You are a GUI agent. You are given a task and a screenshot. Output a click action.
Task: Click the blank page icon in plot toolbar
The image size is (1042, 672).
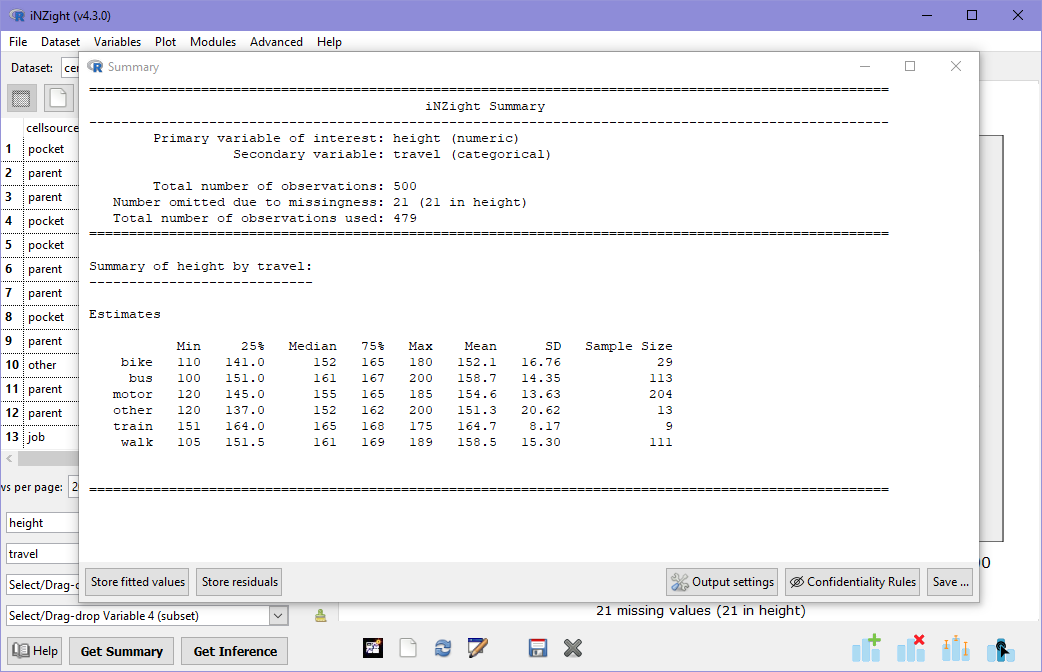point(407,648)
